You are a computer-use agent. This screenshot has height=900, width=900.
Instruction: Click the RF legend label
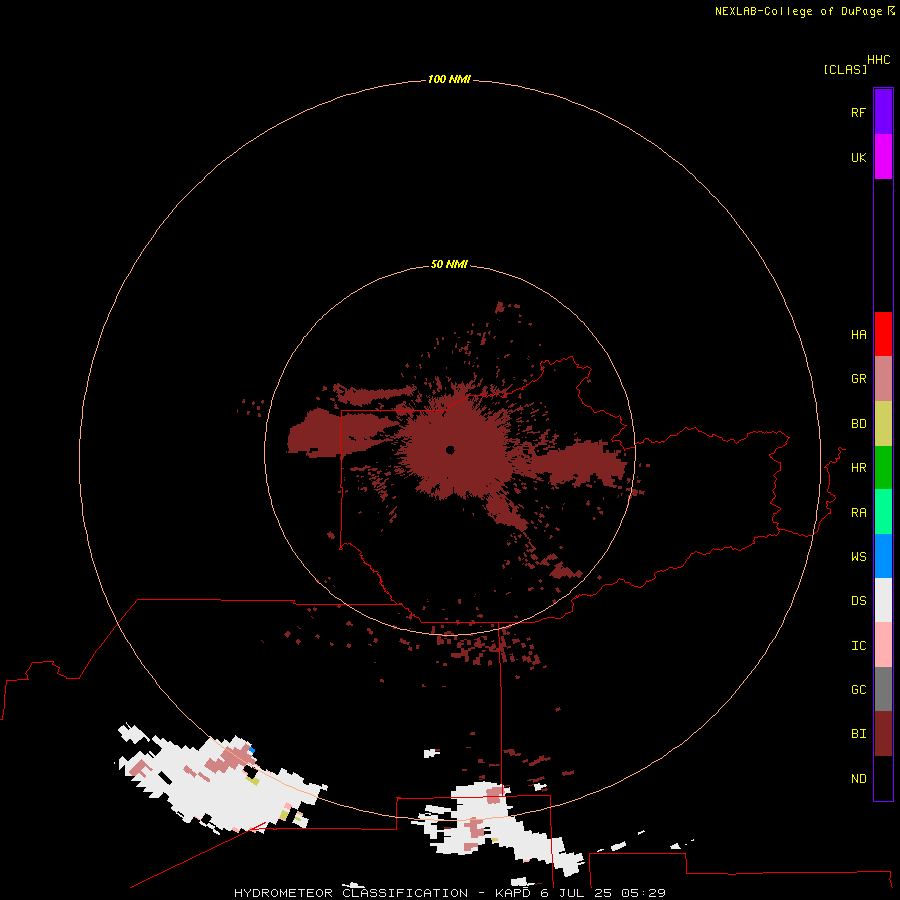[x=858, y=112]
